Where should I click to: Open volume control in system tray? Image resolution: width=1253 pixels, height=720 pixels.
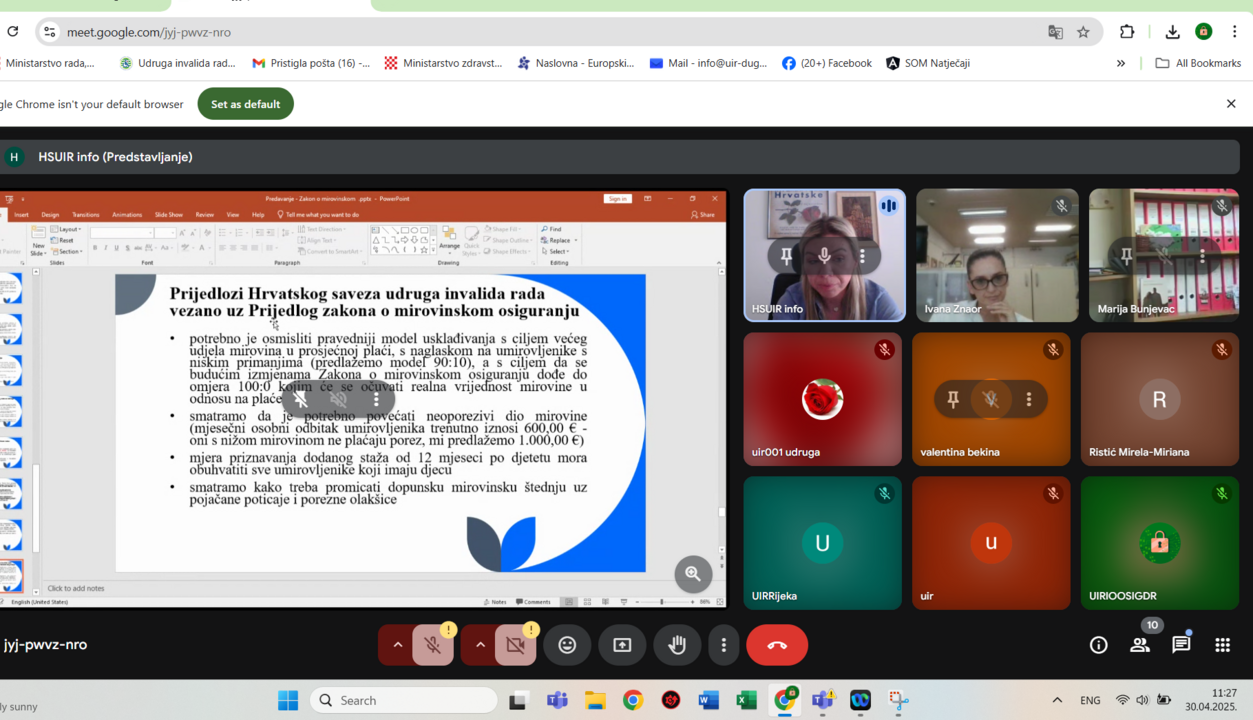coord(1142,701)
